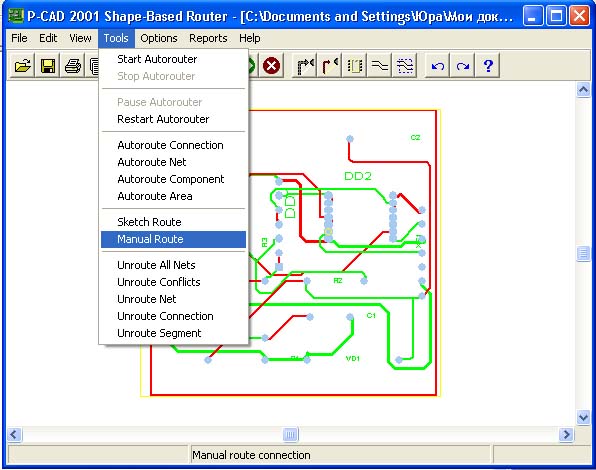Image resolution: width=596 pixels, height=470 pixels.
Task: Click vertical scrollbar down arrow
Action: coord(583,417)
